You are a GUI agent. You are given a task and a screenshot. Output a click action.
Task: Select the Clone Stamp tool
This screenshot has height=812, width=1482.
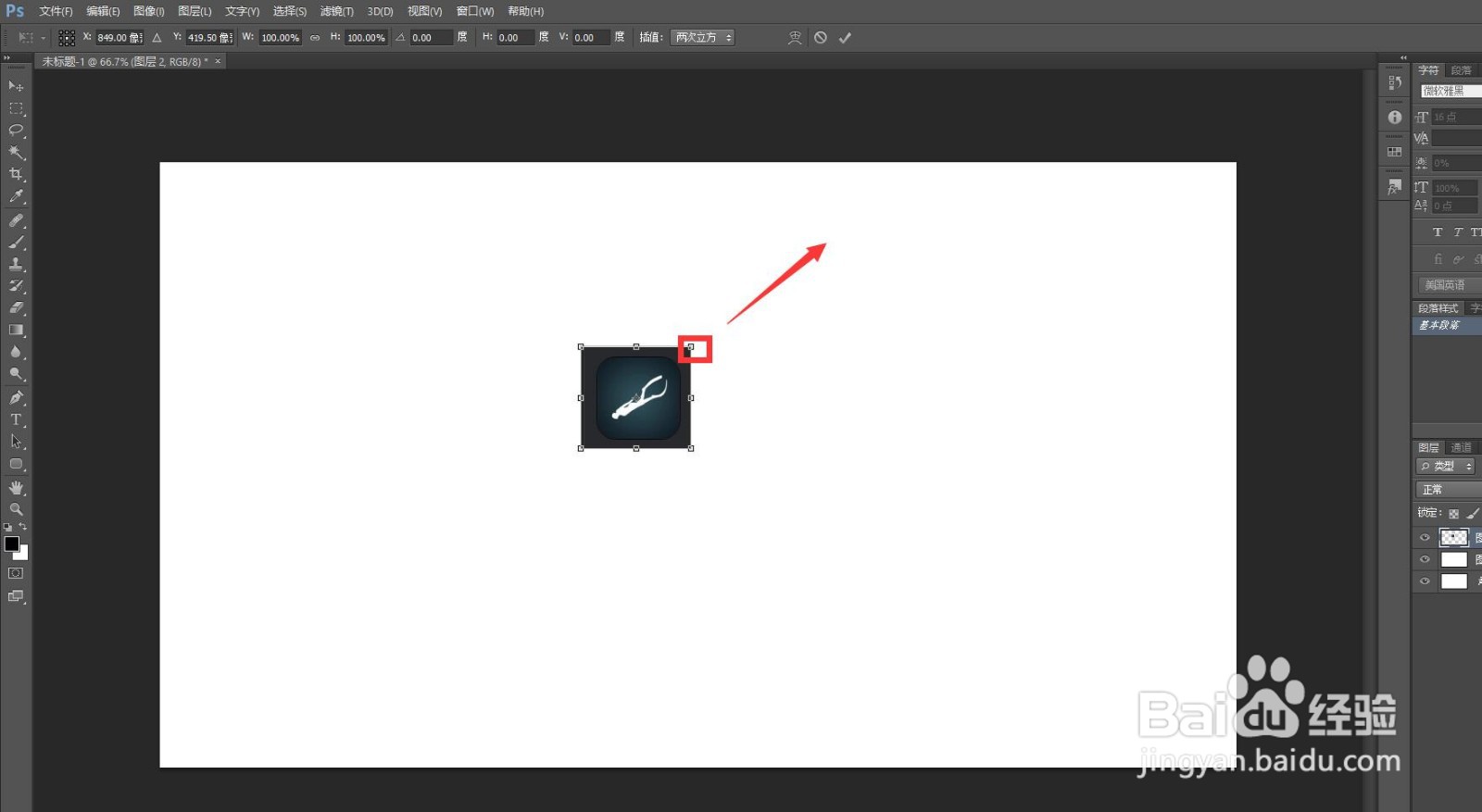click(x=16, y=264)
